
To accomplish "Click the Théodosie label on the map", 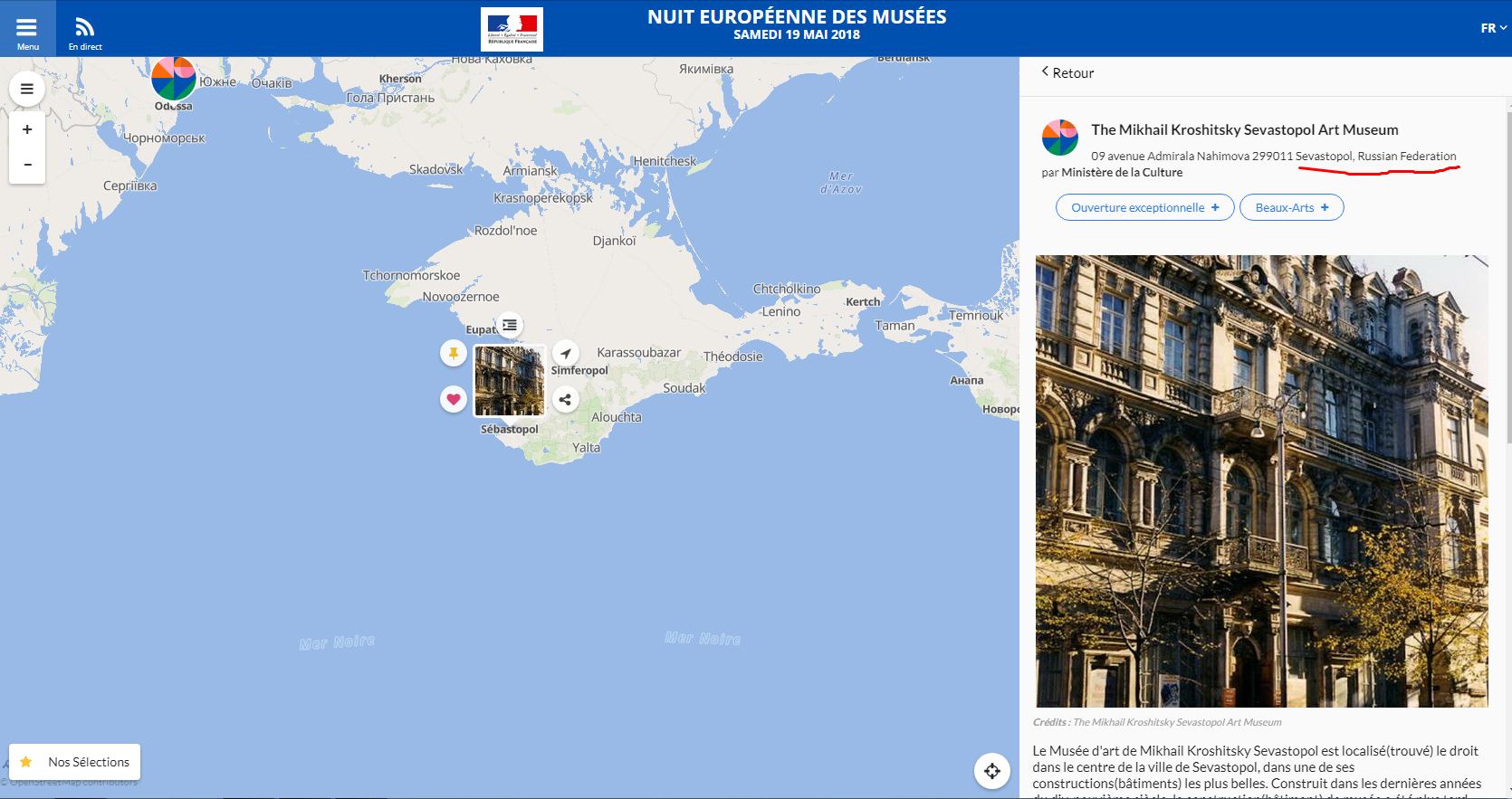I will [733, 357].
